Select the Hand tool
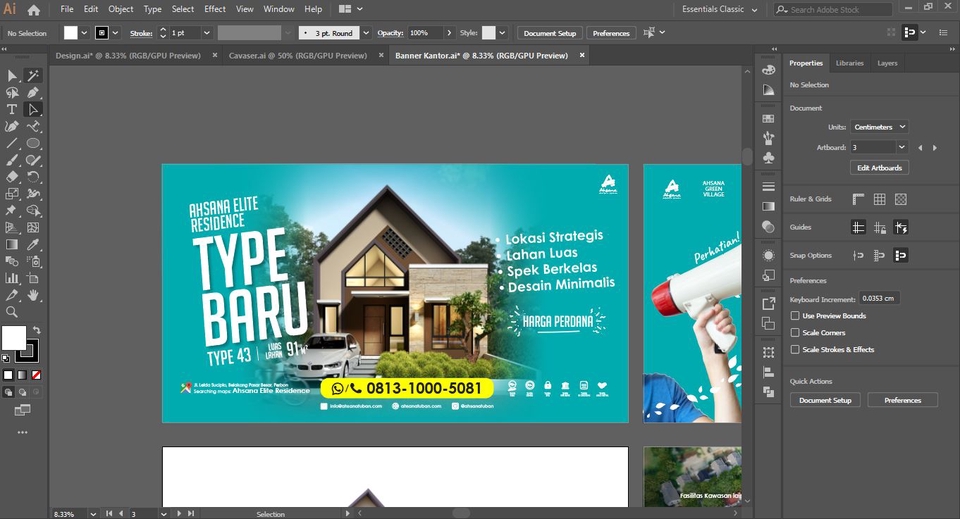The image size is (960, 519). tap(33, 295)
